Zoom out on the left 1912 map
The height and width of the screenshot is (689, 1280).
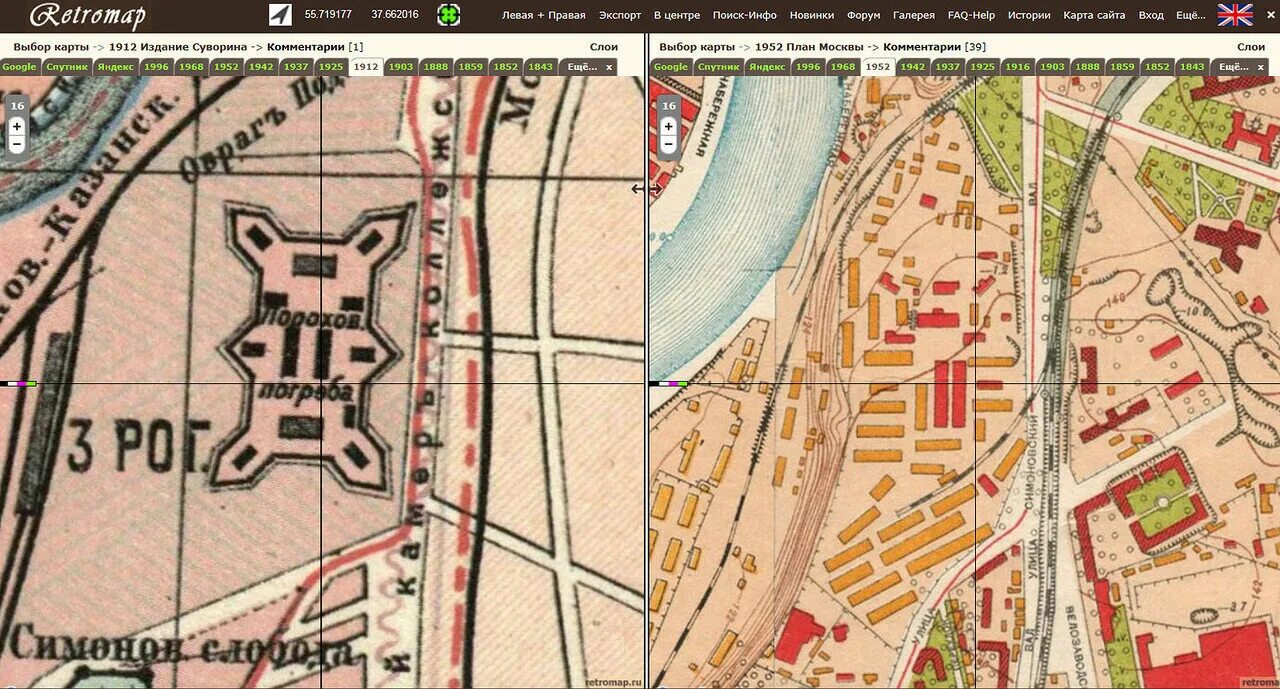[17, 145]
